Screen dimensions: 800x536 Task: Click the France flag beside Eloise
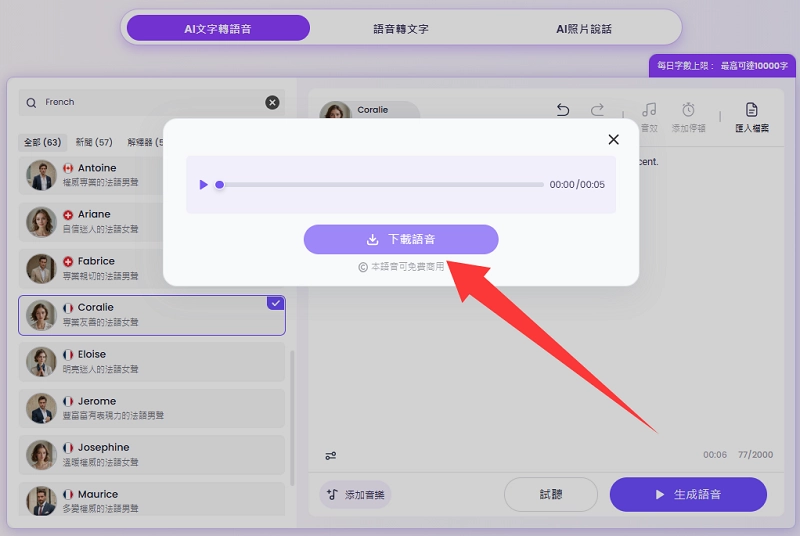click(68, 354)
